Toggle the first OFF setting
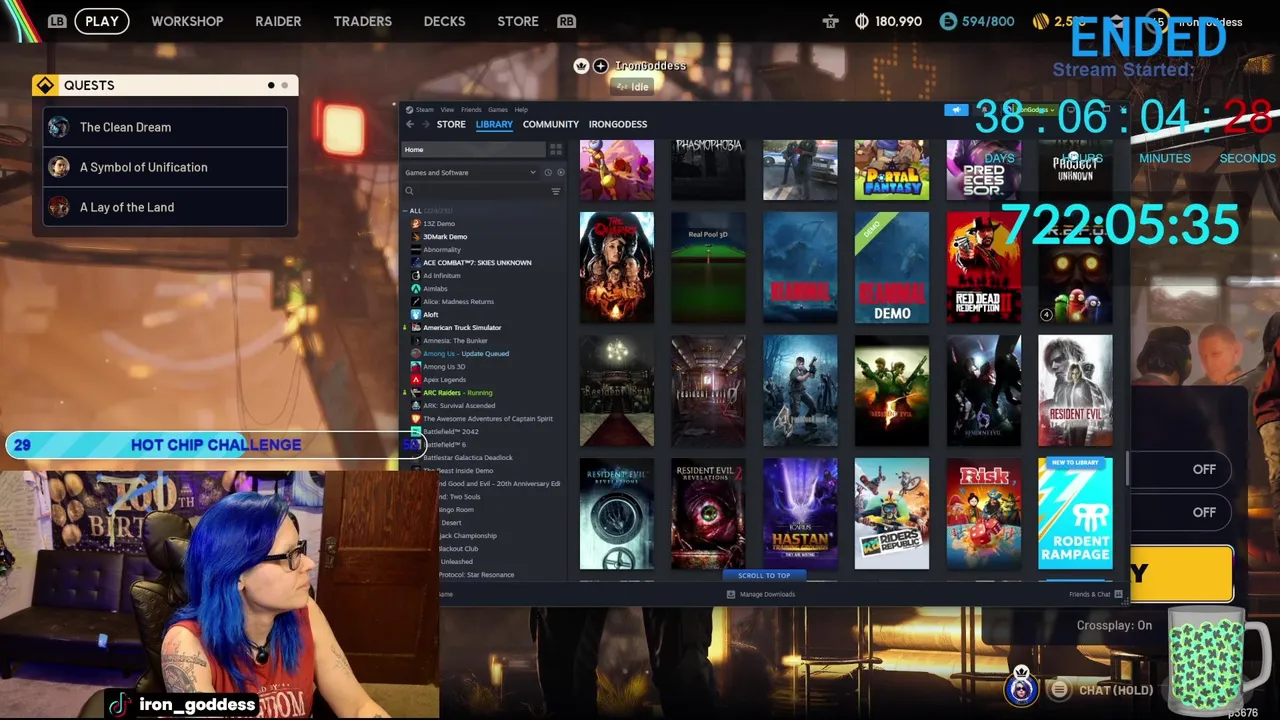This screenshot has width=1280, height=720. coord(1204,469)
